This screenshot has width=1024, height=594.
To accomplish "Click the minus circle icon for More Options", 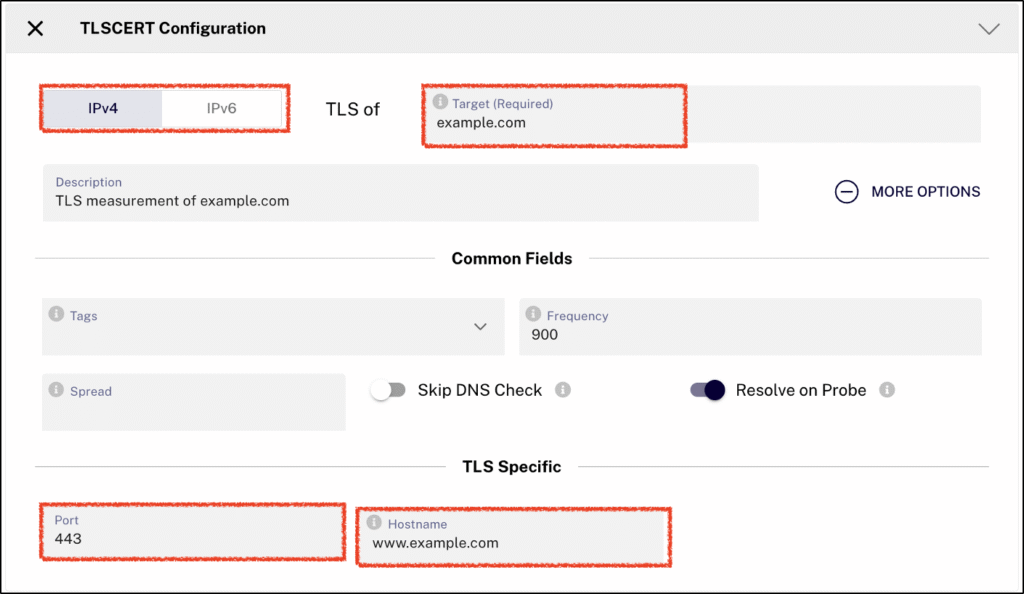I will [847, 192].
